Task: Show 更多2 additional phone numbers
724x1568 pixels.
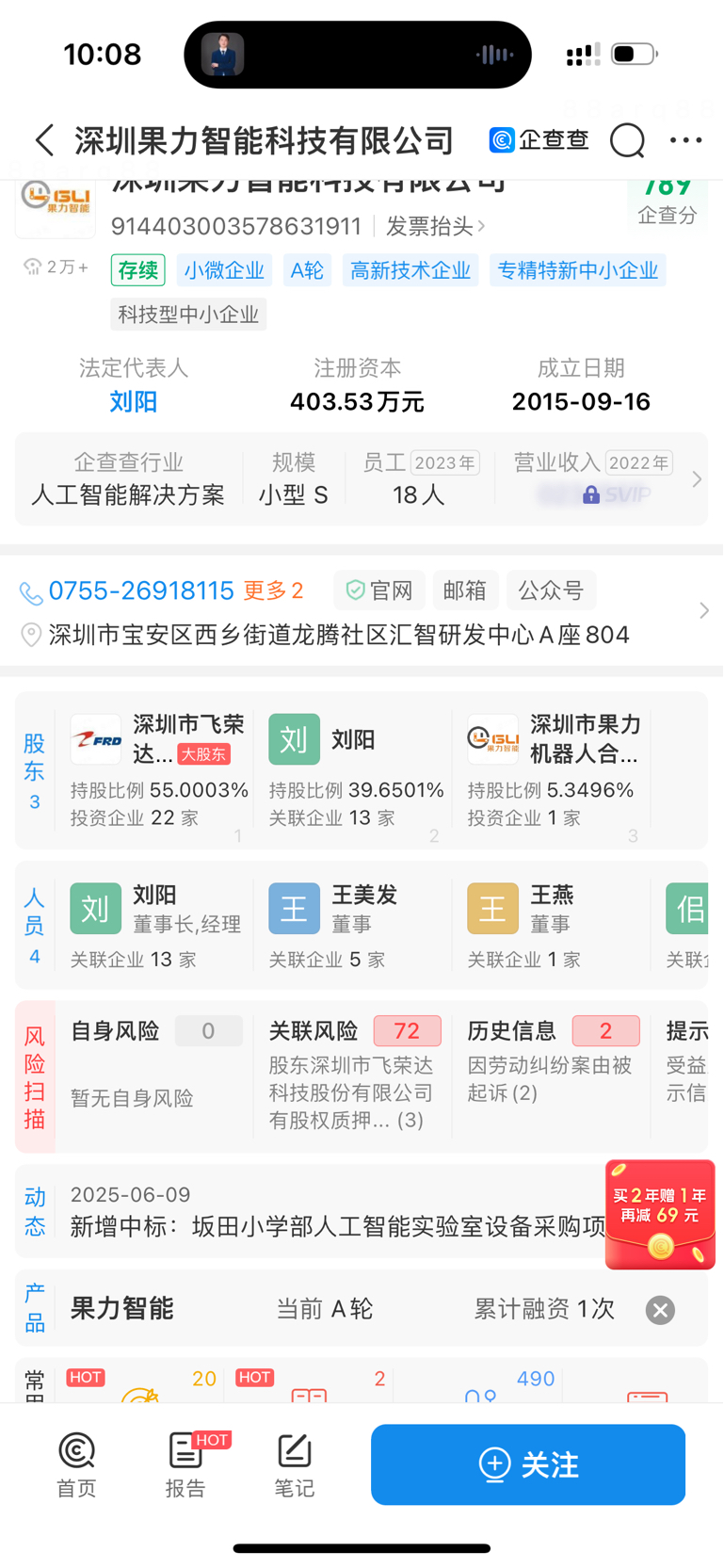Action: click(x=273, y=590)
